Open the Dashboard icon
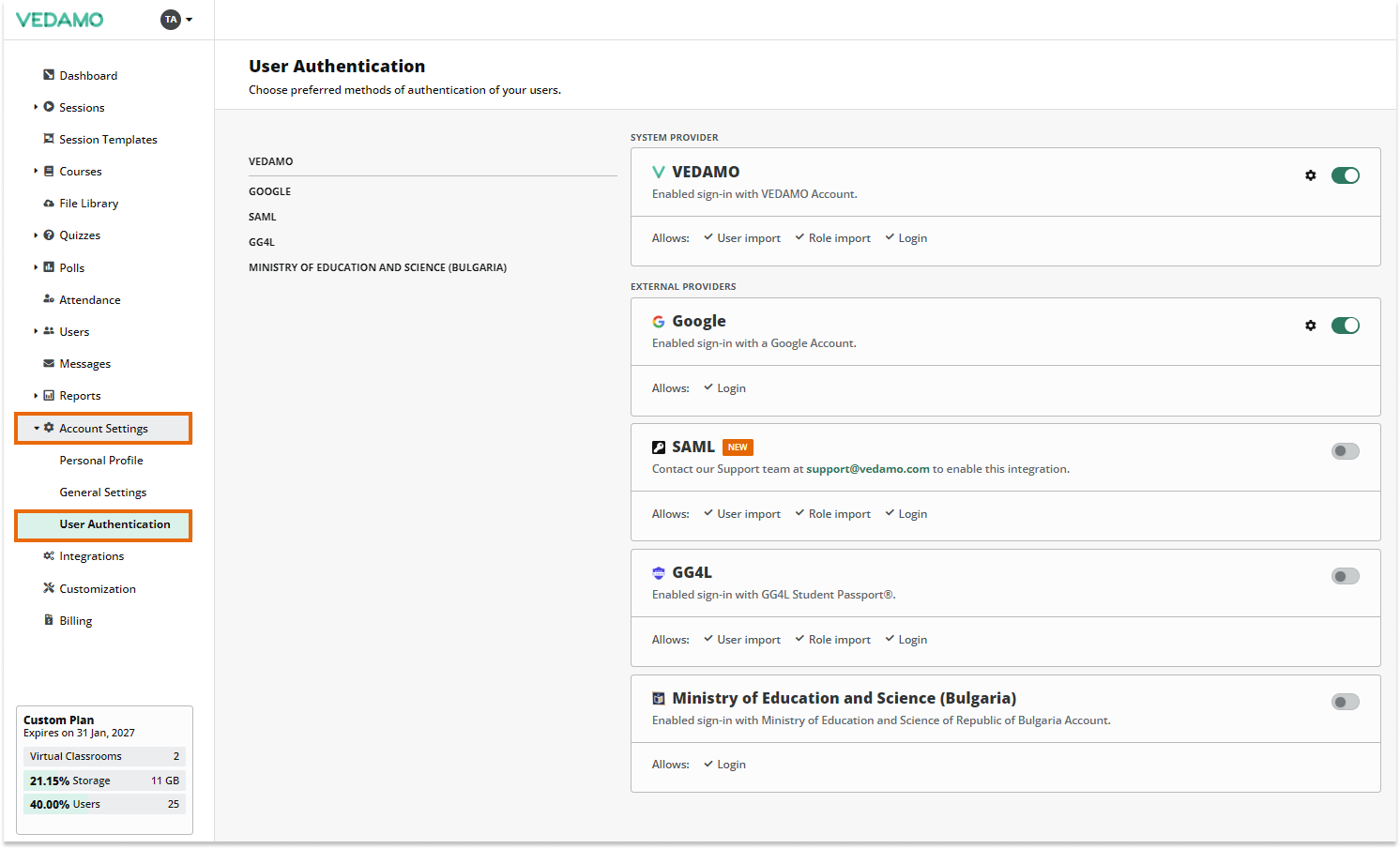Screen dimensions: 1400x849 49,75
